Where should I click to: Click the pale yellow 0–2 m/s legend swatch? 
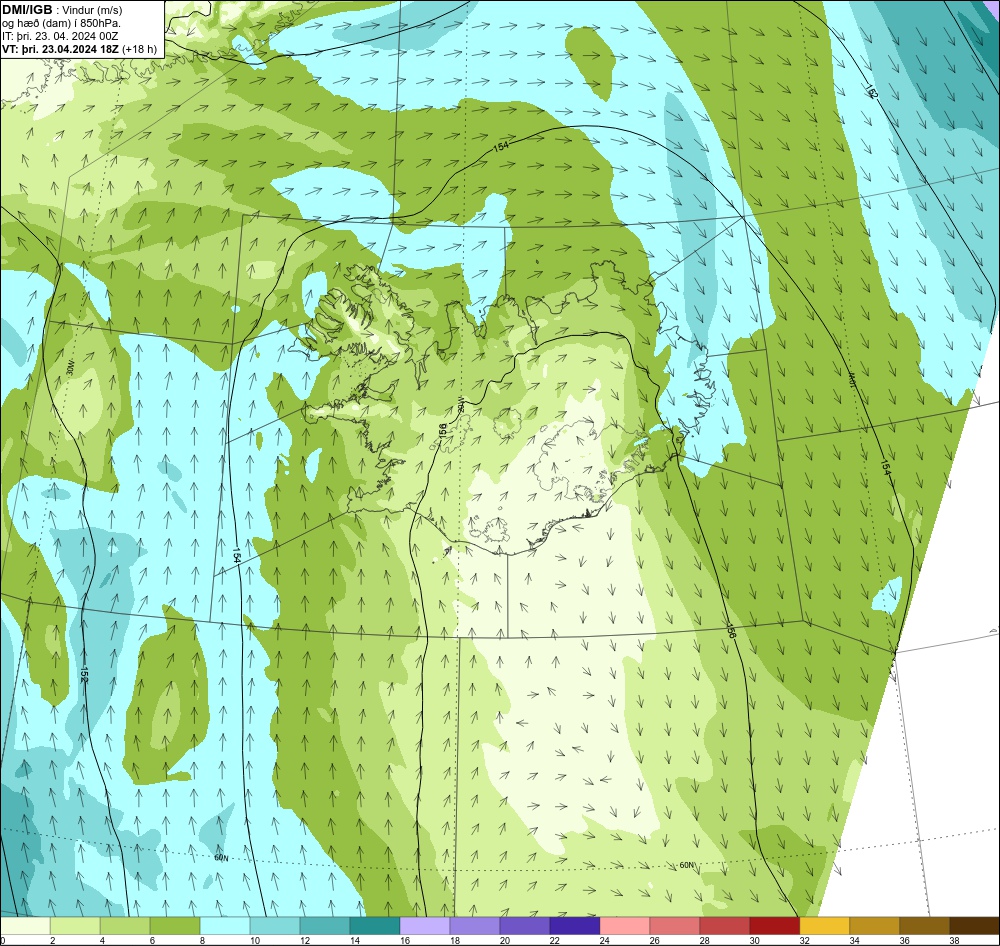coord(25,926)
